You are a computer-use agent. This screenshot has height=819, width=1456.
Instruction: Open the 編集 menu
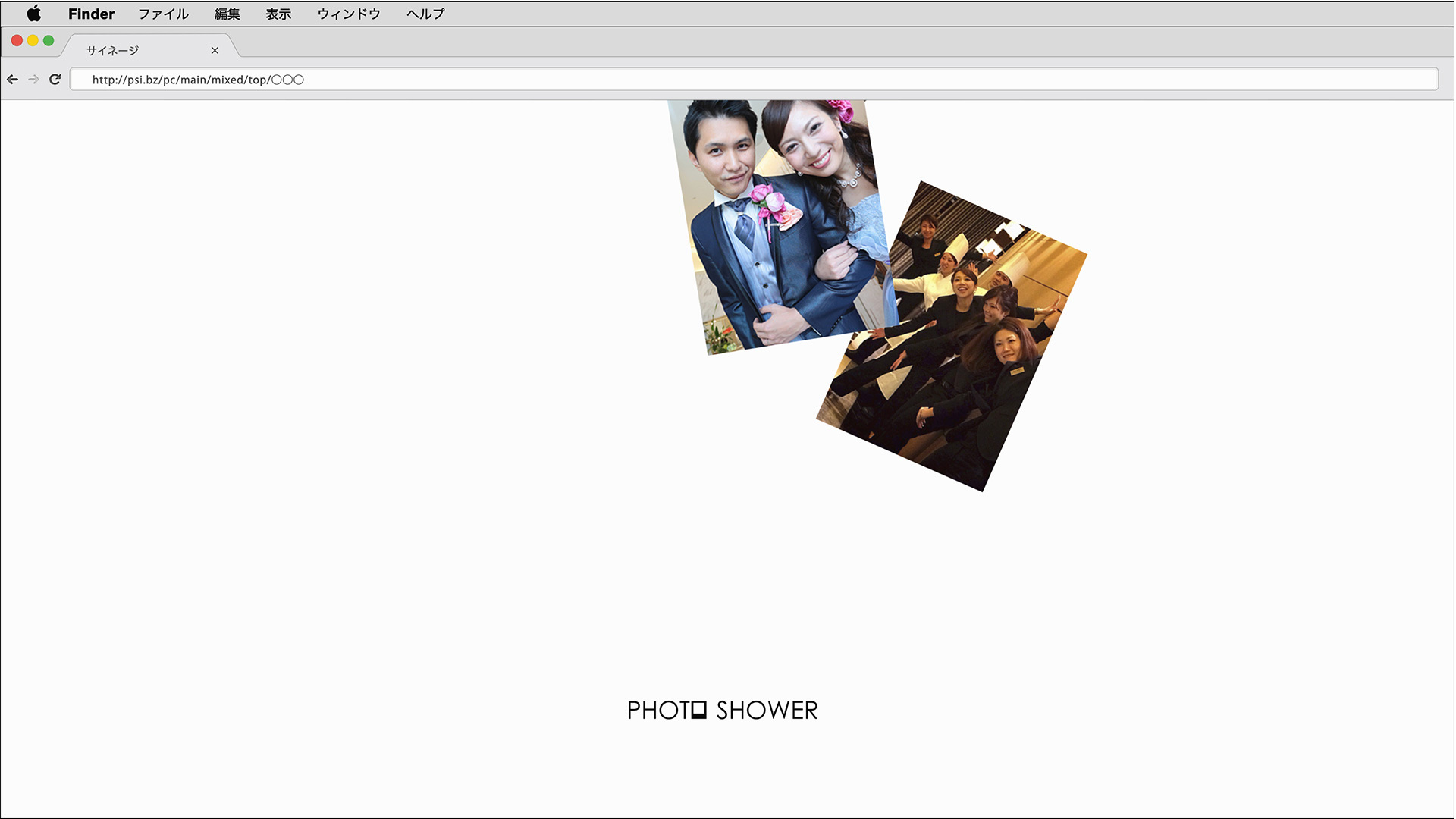pos(227,14)
